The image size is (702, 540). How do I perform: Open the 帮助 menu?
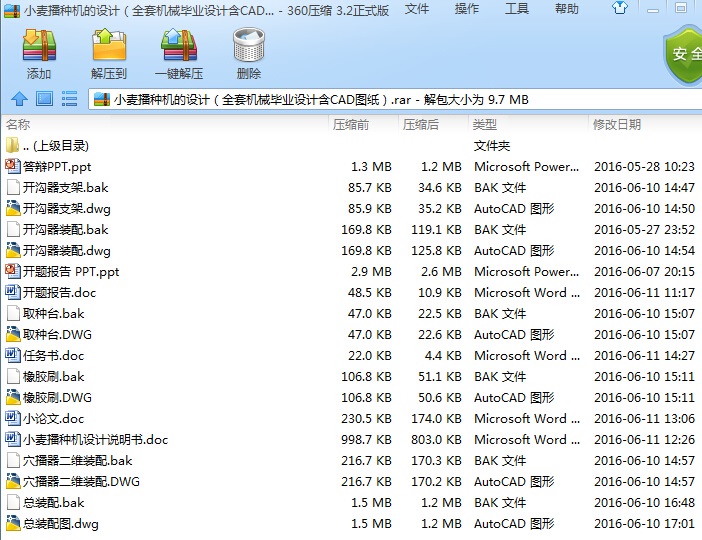566,9
